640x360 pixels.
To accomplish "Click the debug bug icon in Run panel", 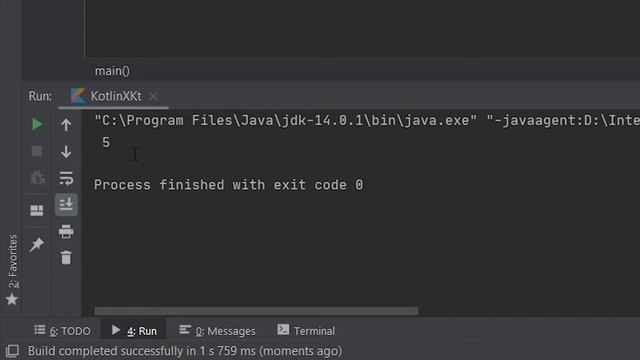I will click(37, 178).
